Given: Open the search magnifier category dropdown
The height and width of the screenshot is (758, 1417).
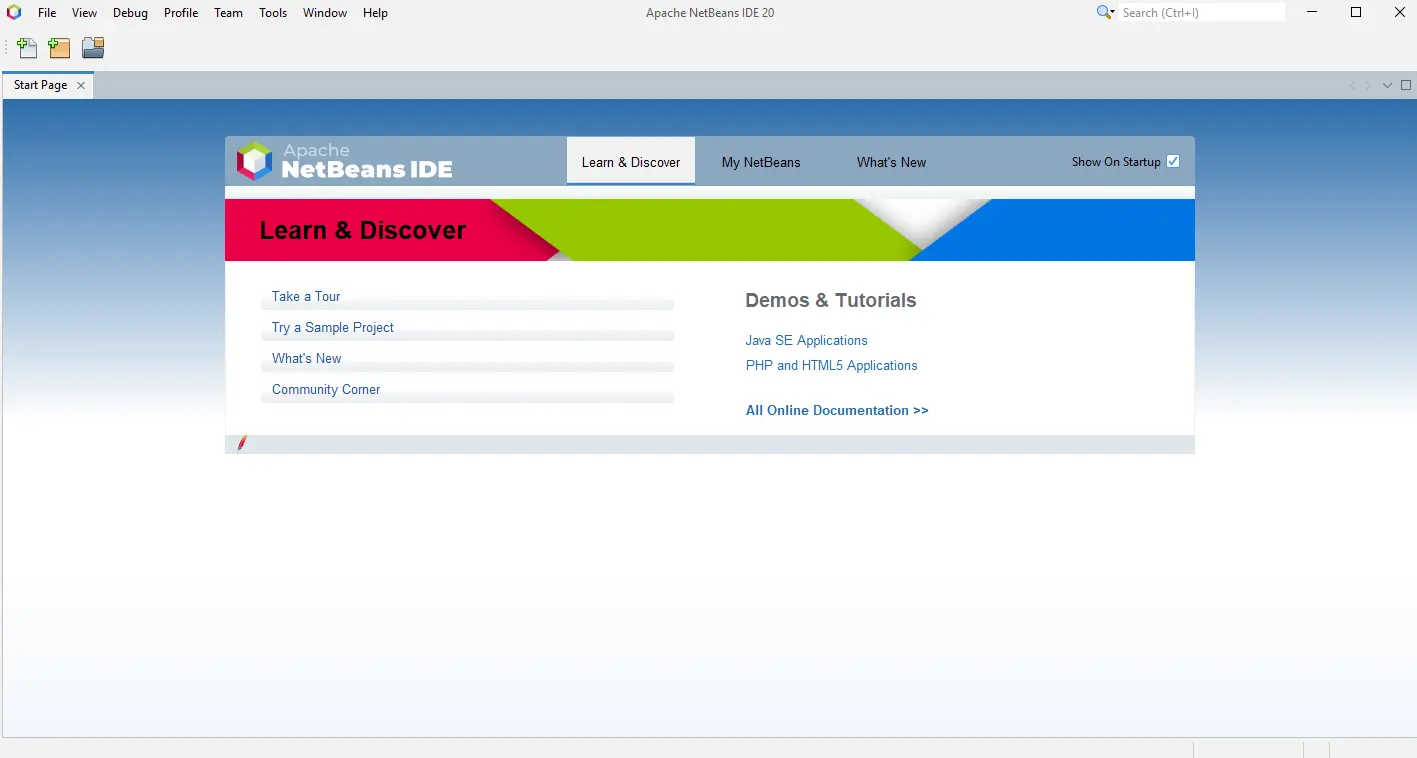Looking at the screenshot, I should coord(1105,13).
